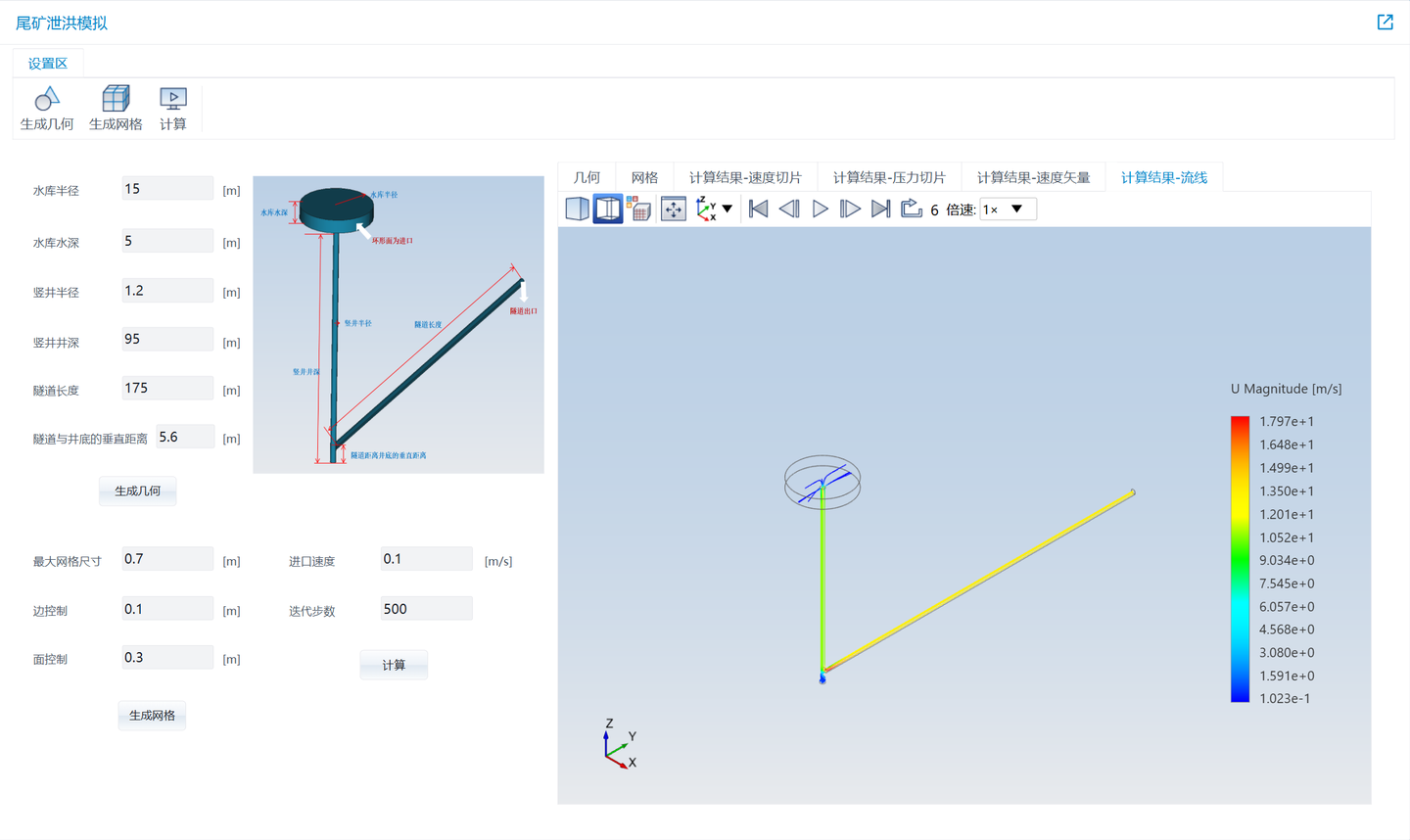Click the 生成几何 toolbar icon
The height and width of the screenshot is (840, 1410).
pyautogui.click(x=47, y=98)
